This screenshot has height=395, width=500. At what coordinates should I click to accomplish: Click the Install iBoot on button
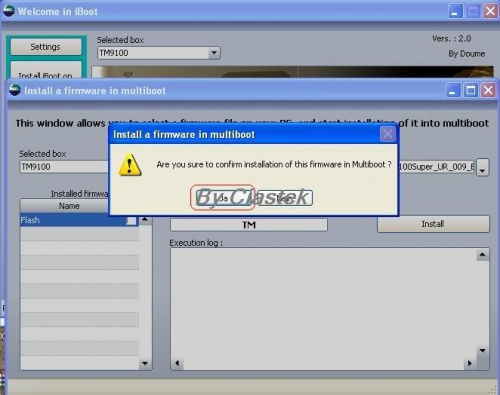46,70
